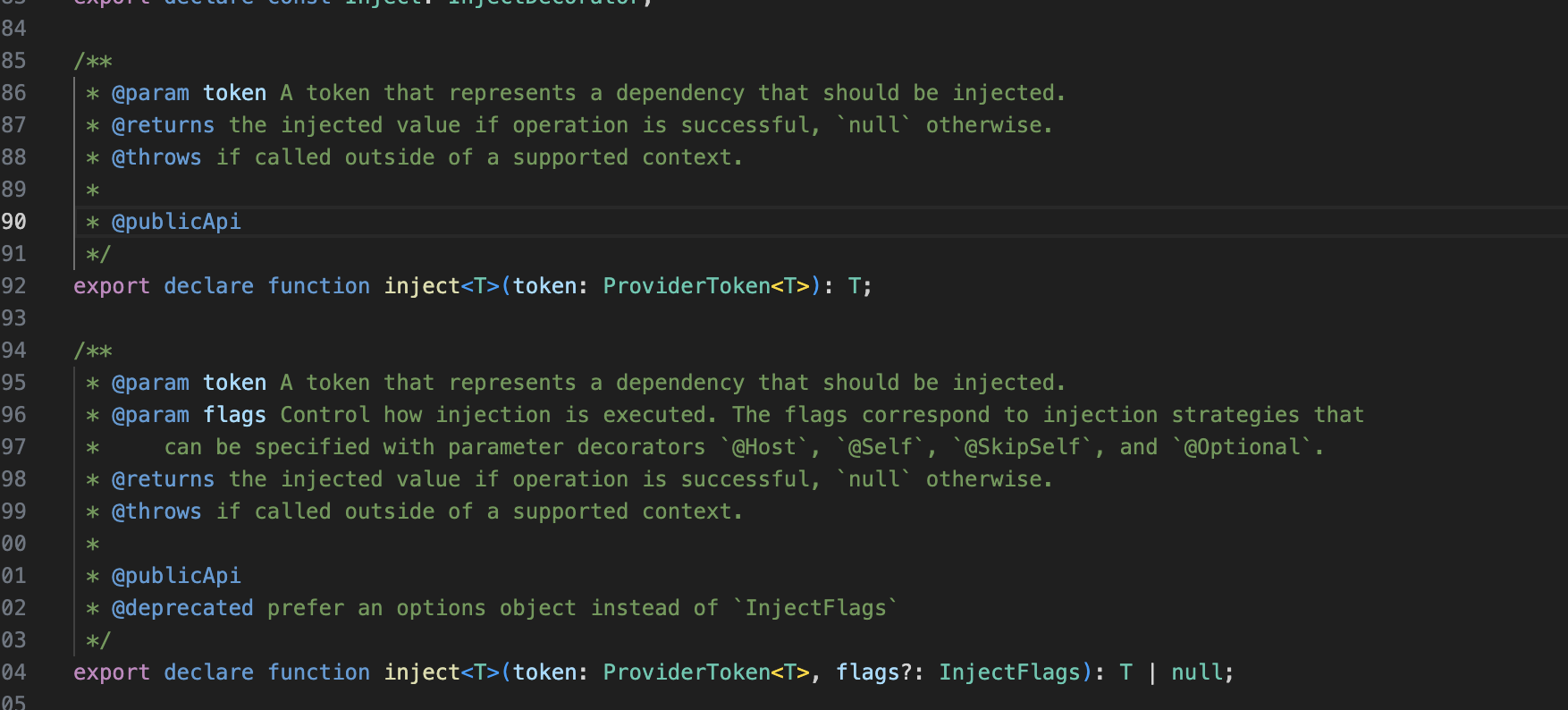
Task: Click the 'export' keyword on line 92
Action: click(x=112, y=286)
